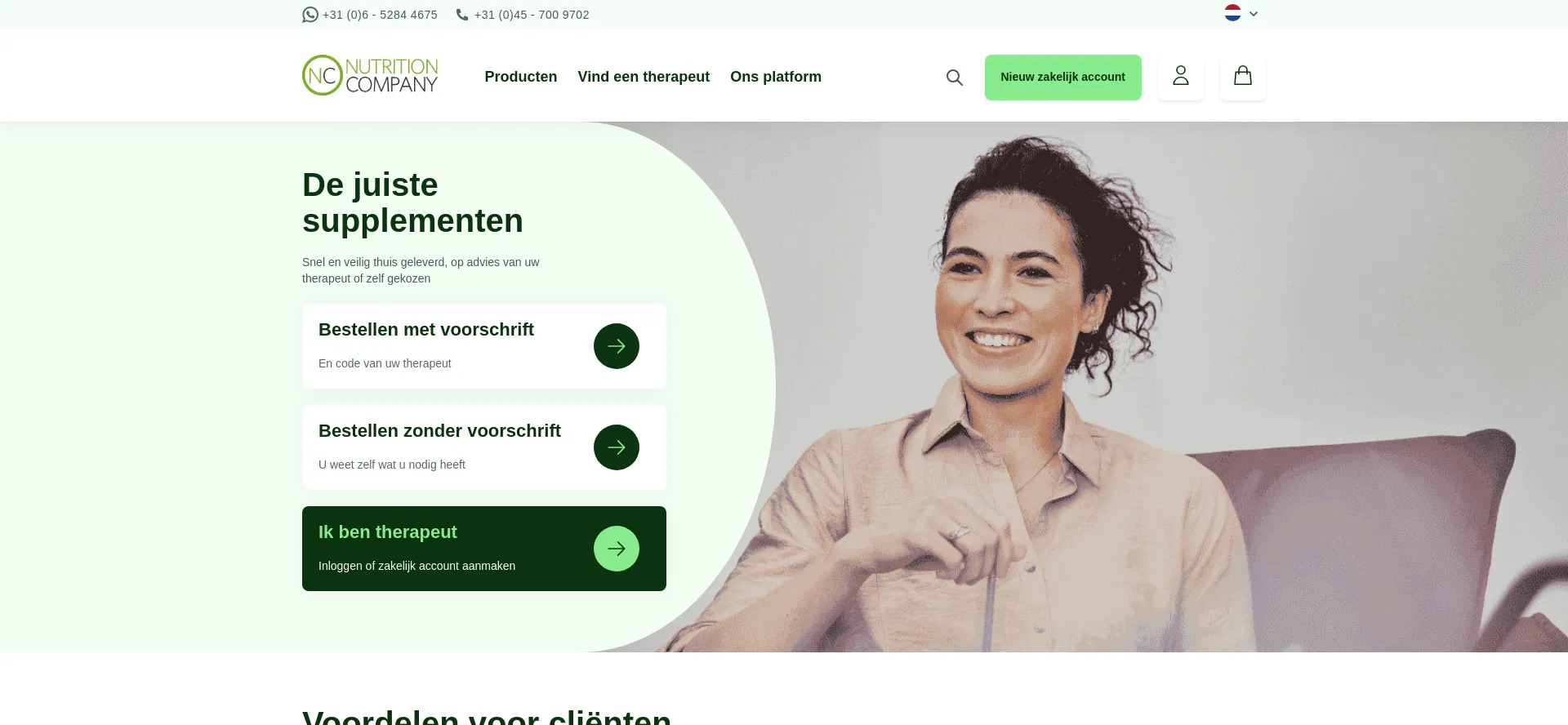Click arrow beside Bestellen zonder voorschrift
This screenshot has width=1568, height=725.
point(617,447)
